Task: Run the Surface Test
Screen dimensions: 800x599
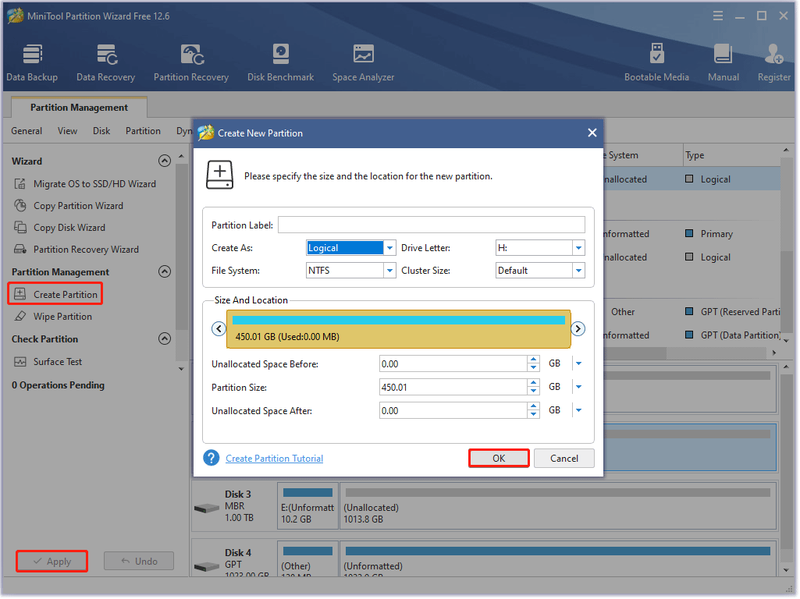Action: [x=47, y=362]
